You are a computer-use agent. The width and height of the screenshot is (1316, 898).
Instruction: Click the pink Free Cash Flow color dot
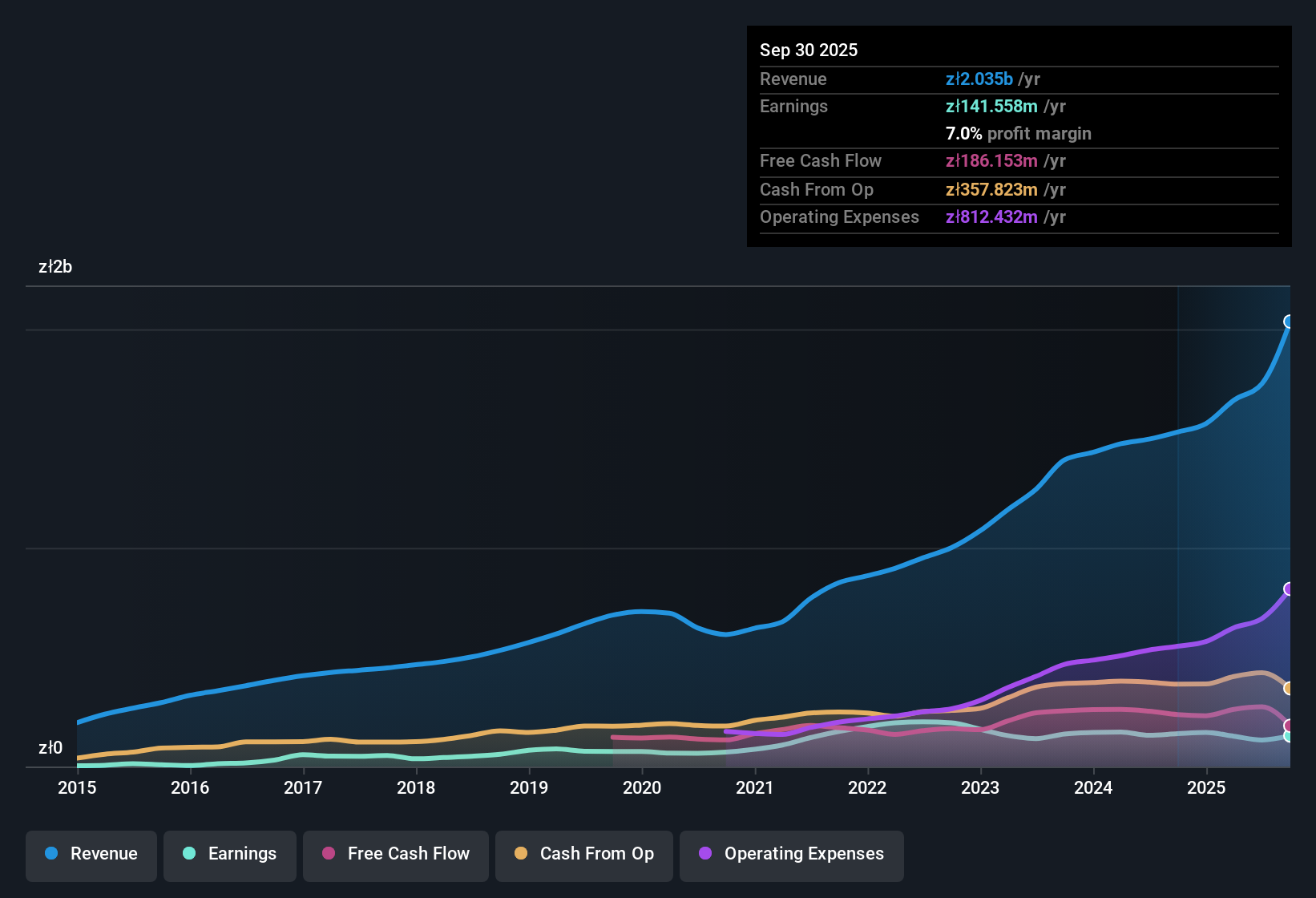point(328,854)
